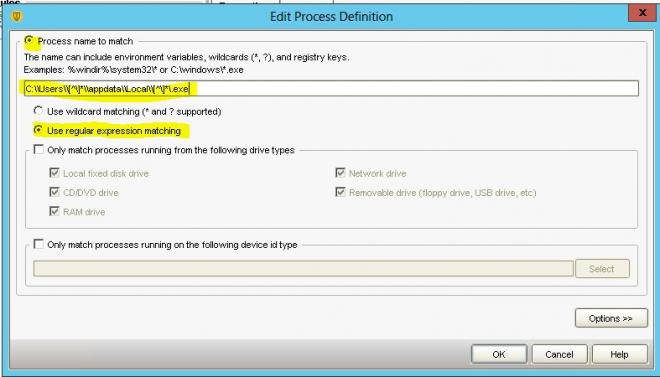Screen dimensions: 660x377
Task: Expand the Options >> button
Action: coord(611,318)
